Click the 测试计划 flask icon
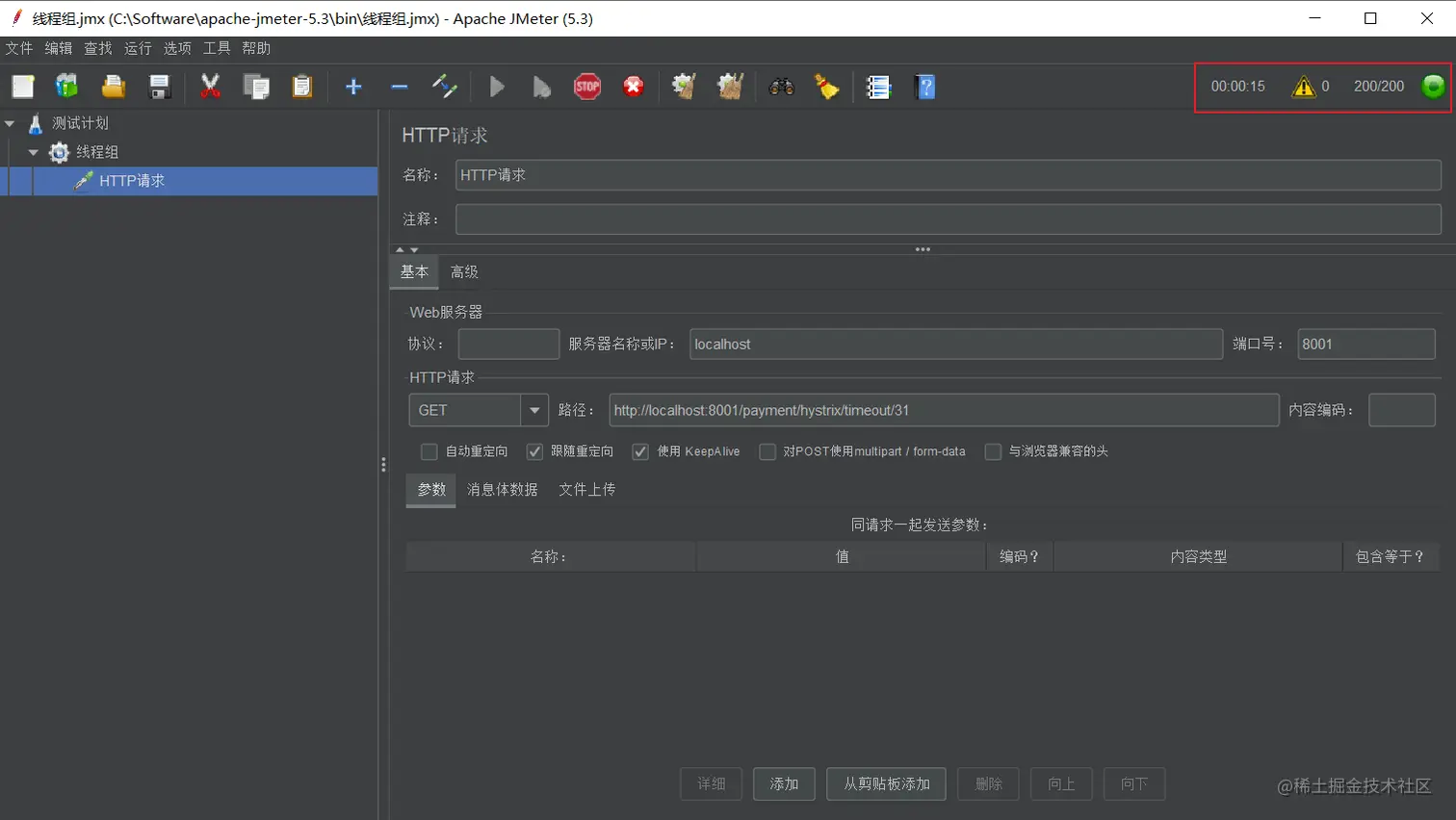The width and height of the screenshot is (1456, 820). click(36, 123)
